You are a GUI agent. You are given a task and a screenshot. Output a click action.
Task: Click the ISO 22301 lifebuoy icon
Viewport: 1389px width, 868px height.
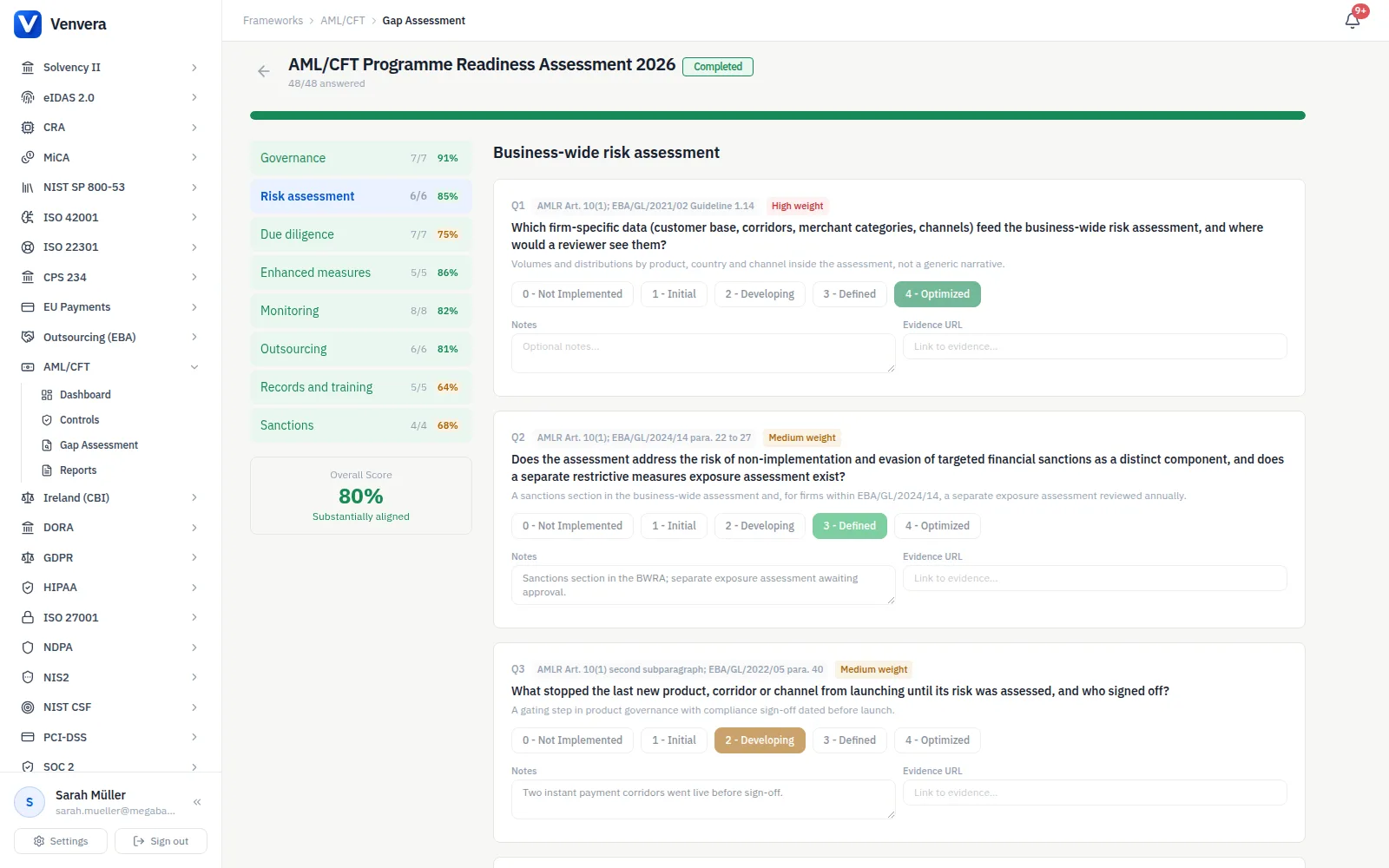[28, 247]
